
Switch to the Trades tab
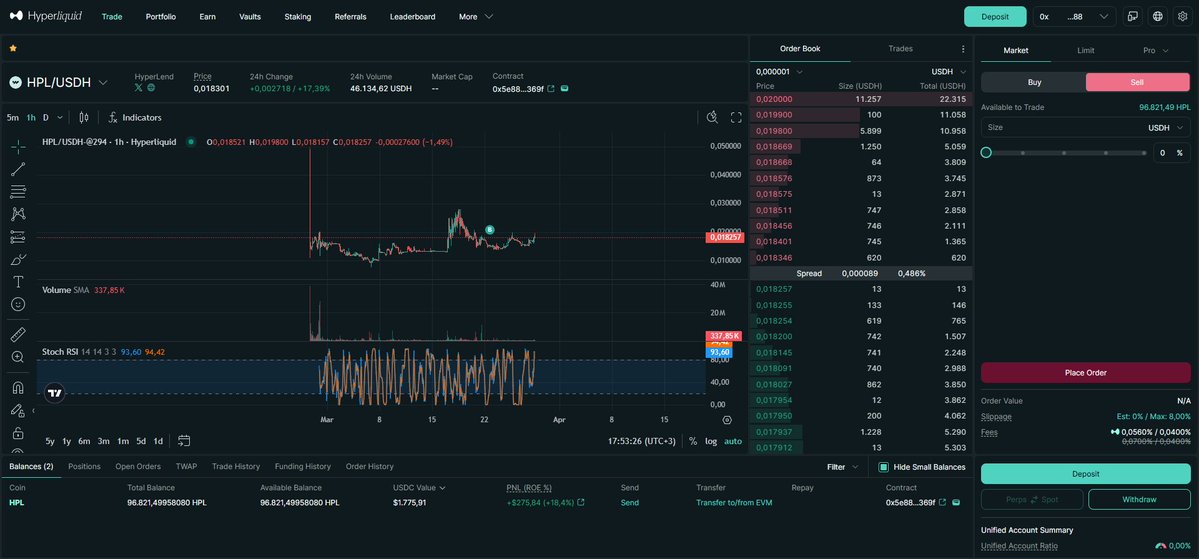[x=900, y=48]
